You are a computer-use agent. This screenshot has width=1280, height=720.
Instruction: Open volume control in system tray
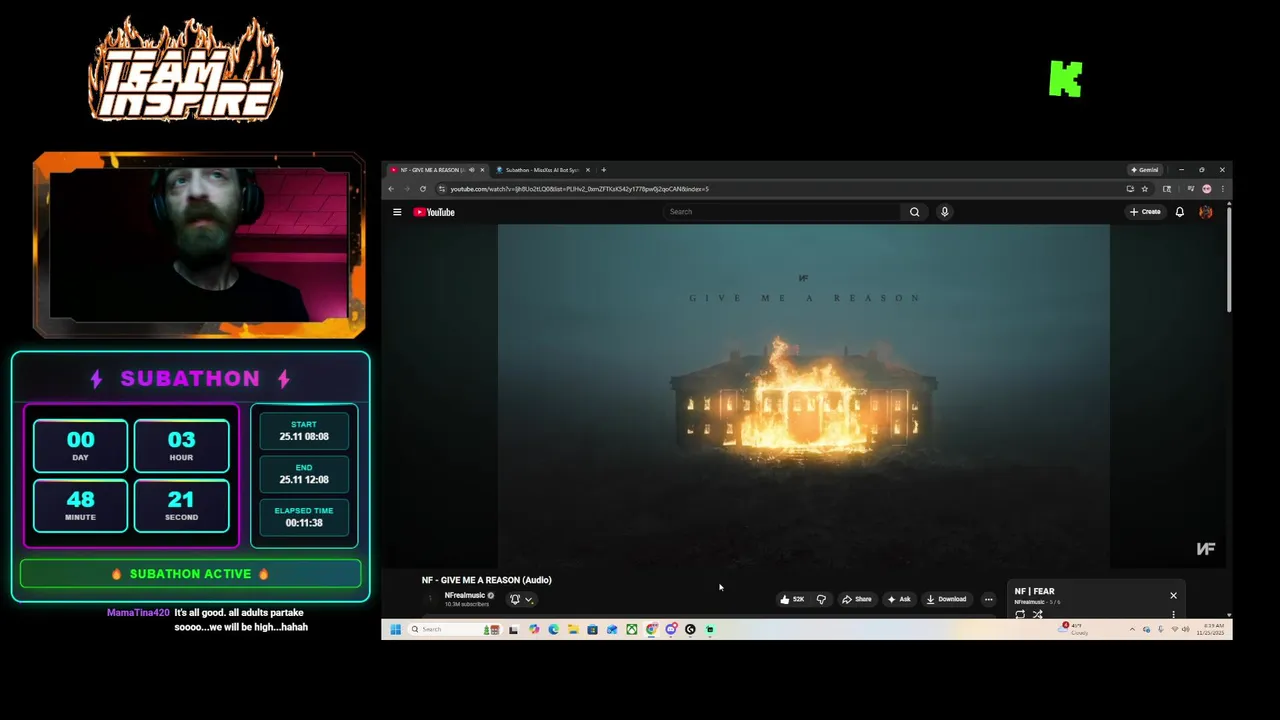pos(1185,629)
